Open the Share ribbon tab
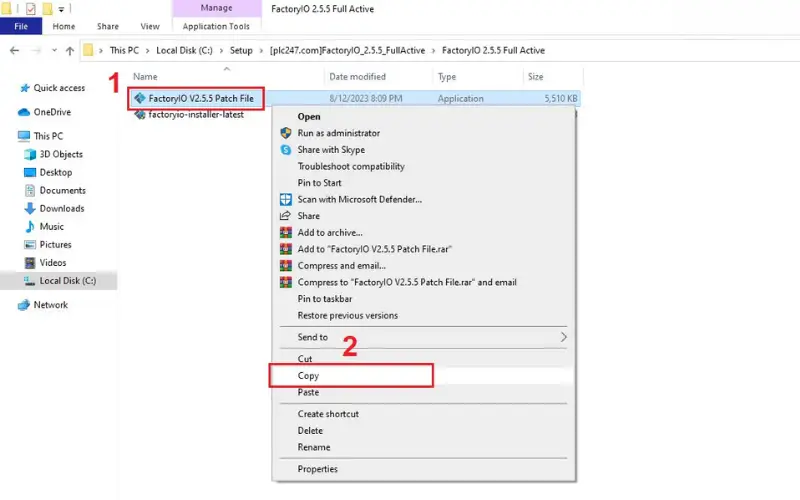Image resolution: width=800 pixels, height=500 pixels. click(108, 26)
